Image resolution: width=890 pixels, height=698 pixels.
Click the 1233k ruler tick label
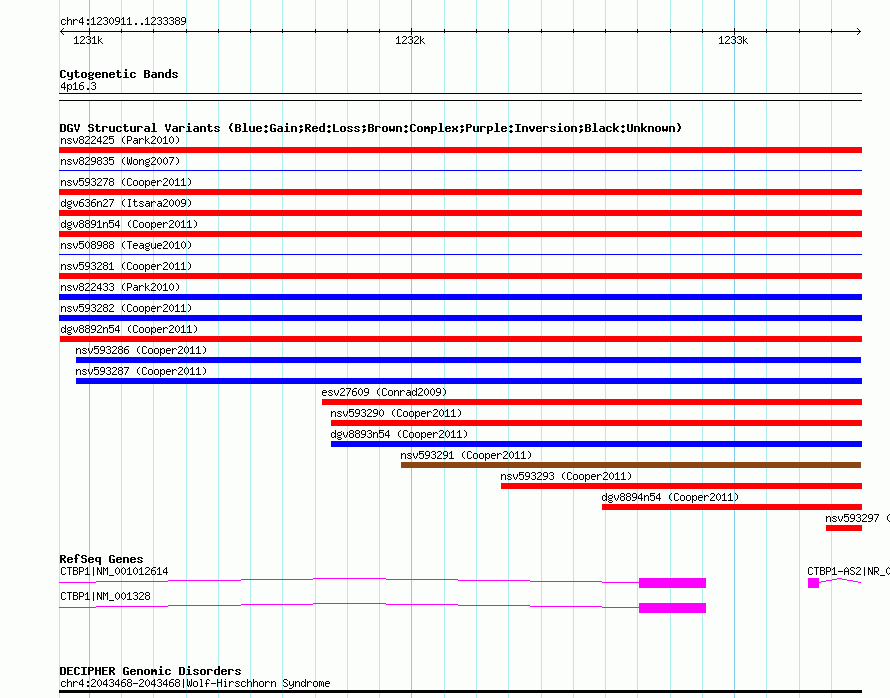[733, 40]
